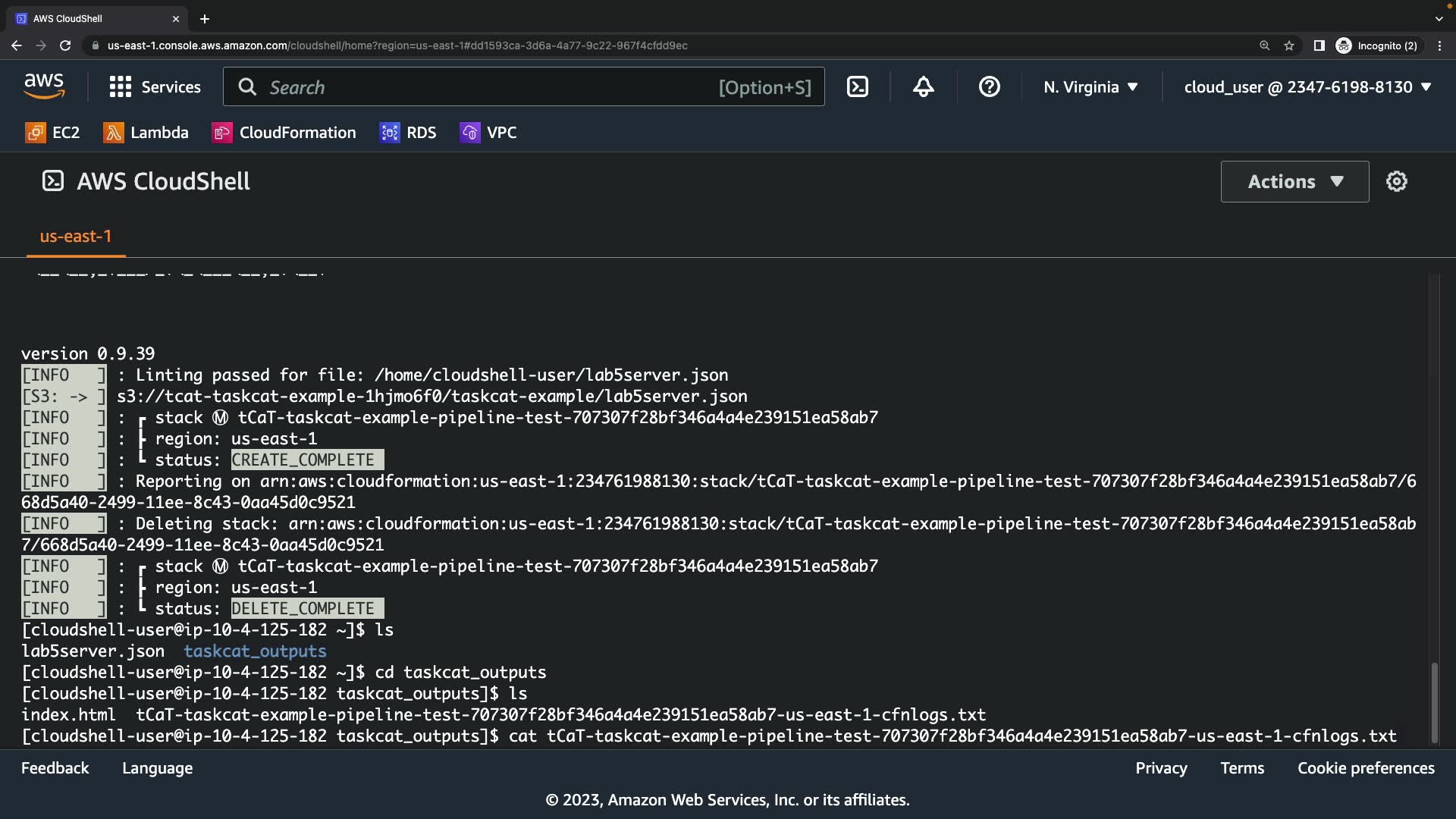Screen dimensions: 1456x819
Task: Open the Lambda shortcut
Action: coord(146,133)
